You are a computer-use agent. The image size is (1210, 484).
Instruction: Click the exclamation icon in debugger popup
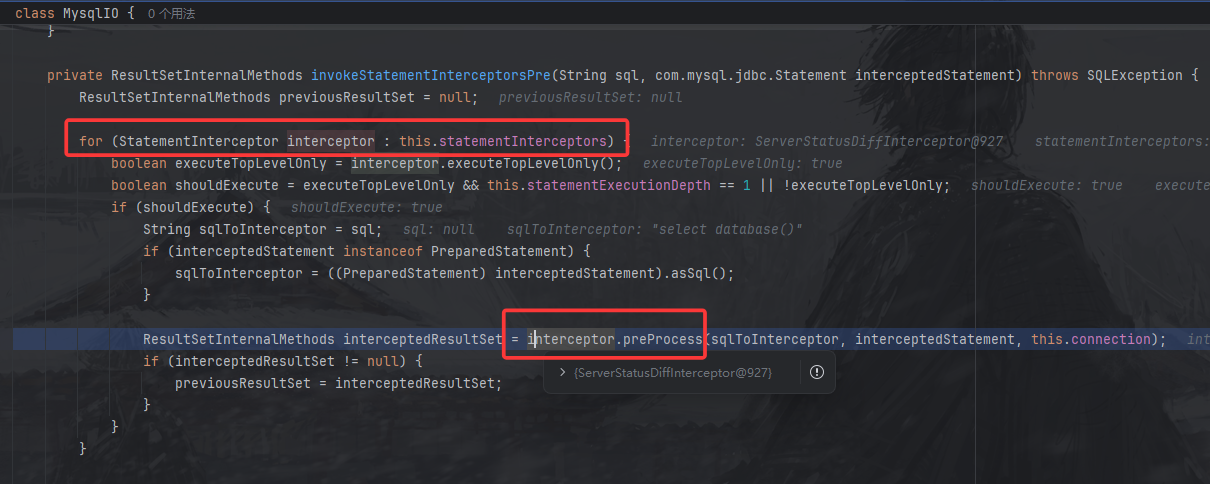coord(816,372)
